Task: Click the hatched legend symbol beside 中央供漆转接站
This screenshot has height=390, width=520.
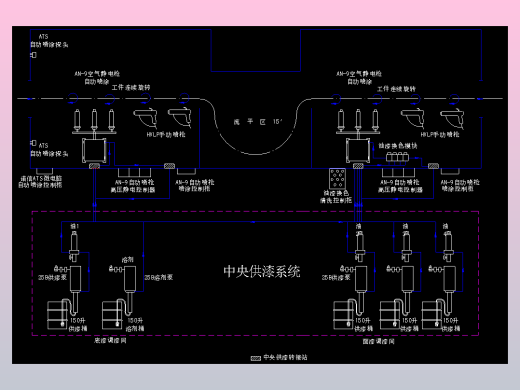Action: (256, 358)
